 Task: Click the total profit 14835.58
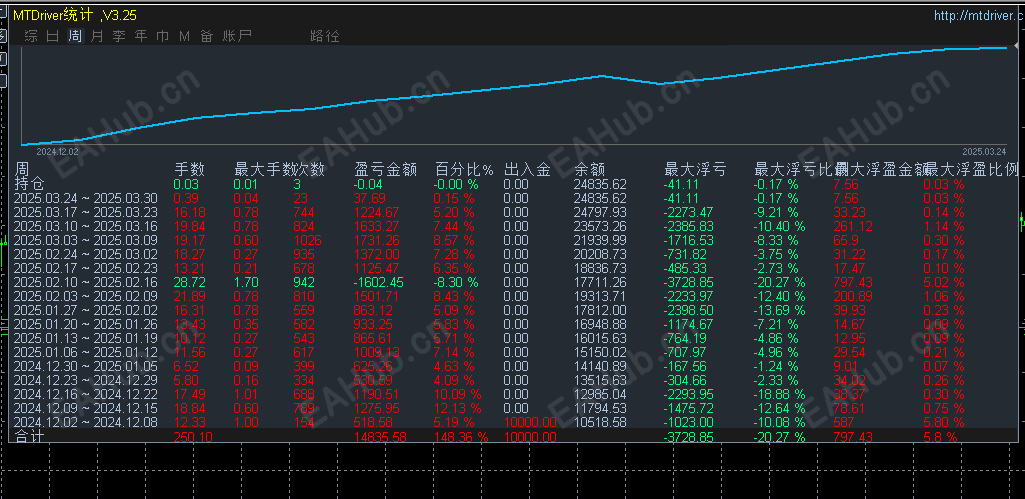click(380, 437)
